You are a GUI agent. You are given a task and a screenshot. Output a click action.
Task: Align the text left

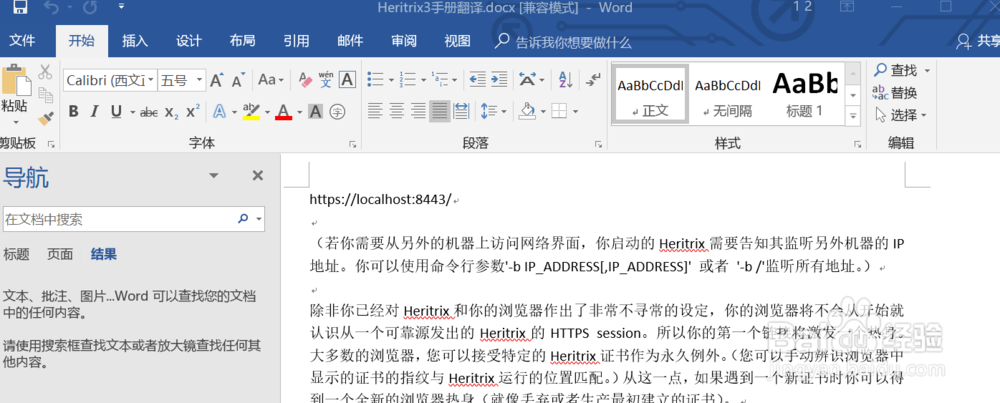tap(375, 112)
